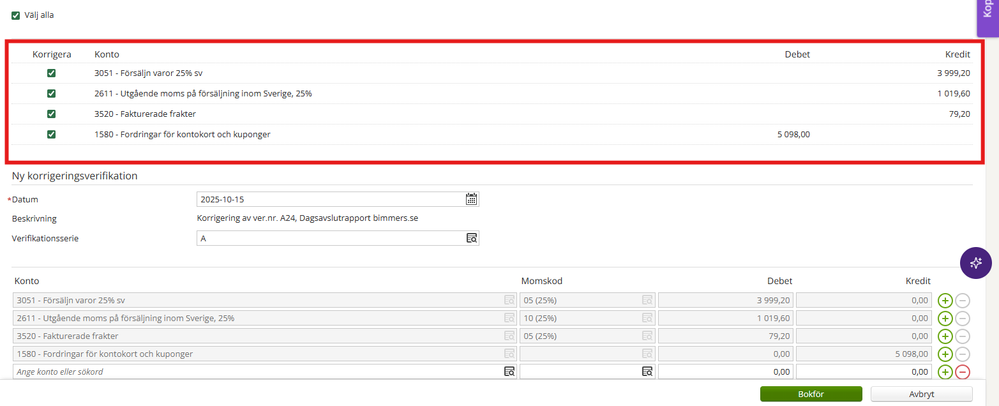Open Momskod lookup on 3520 row
The image size is (999, 406).
coord(647,335)
